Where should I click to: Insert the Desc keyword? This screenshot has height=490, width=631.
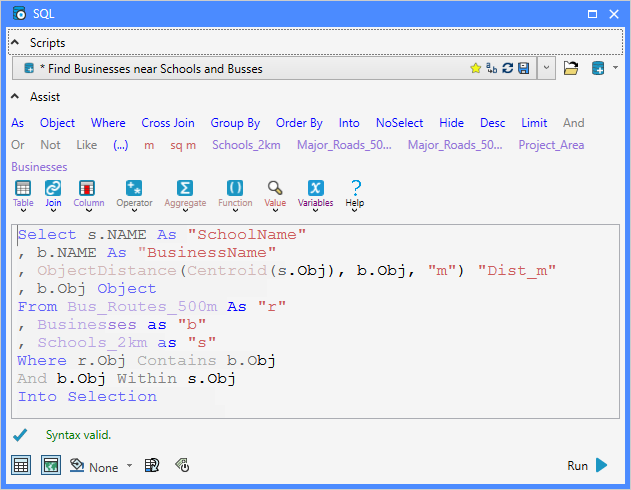point(493,123)
